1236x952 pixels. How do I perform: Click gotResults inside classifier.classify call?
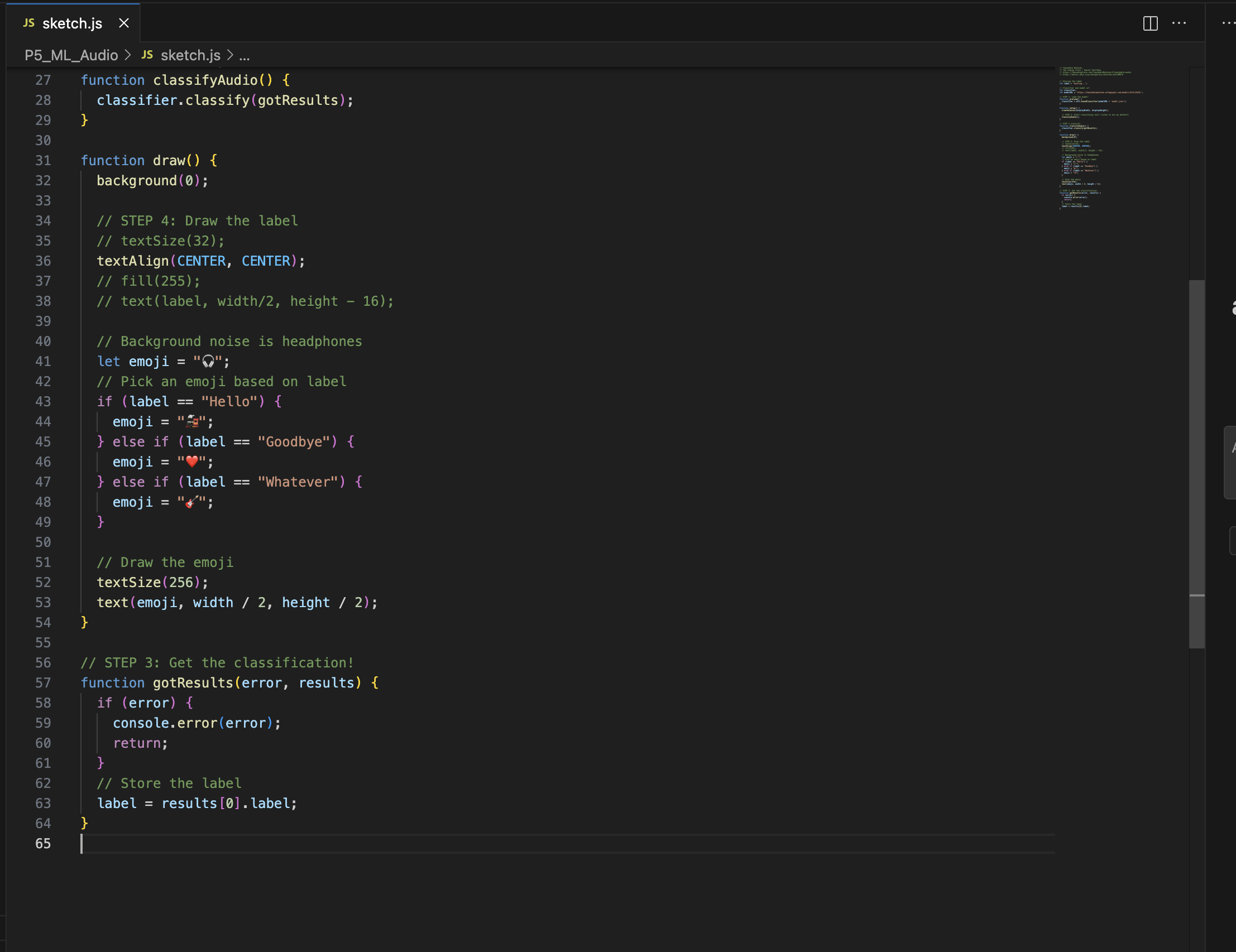[298, 100]
